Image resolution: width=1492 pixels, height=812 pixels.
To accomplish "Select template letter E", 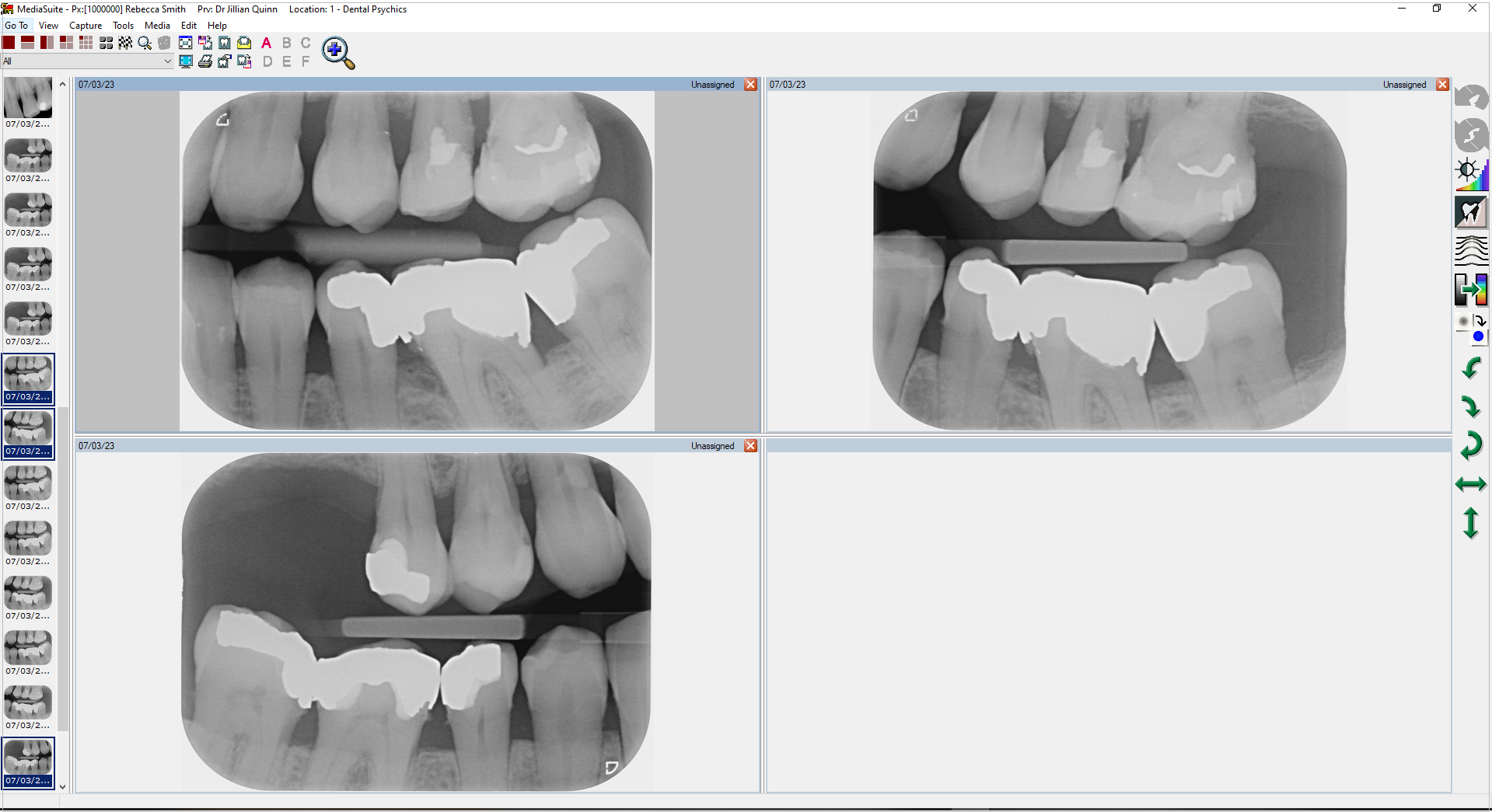I will point(287,61).
